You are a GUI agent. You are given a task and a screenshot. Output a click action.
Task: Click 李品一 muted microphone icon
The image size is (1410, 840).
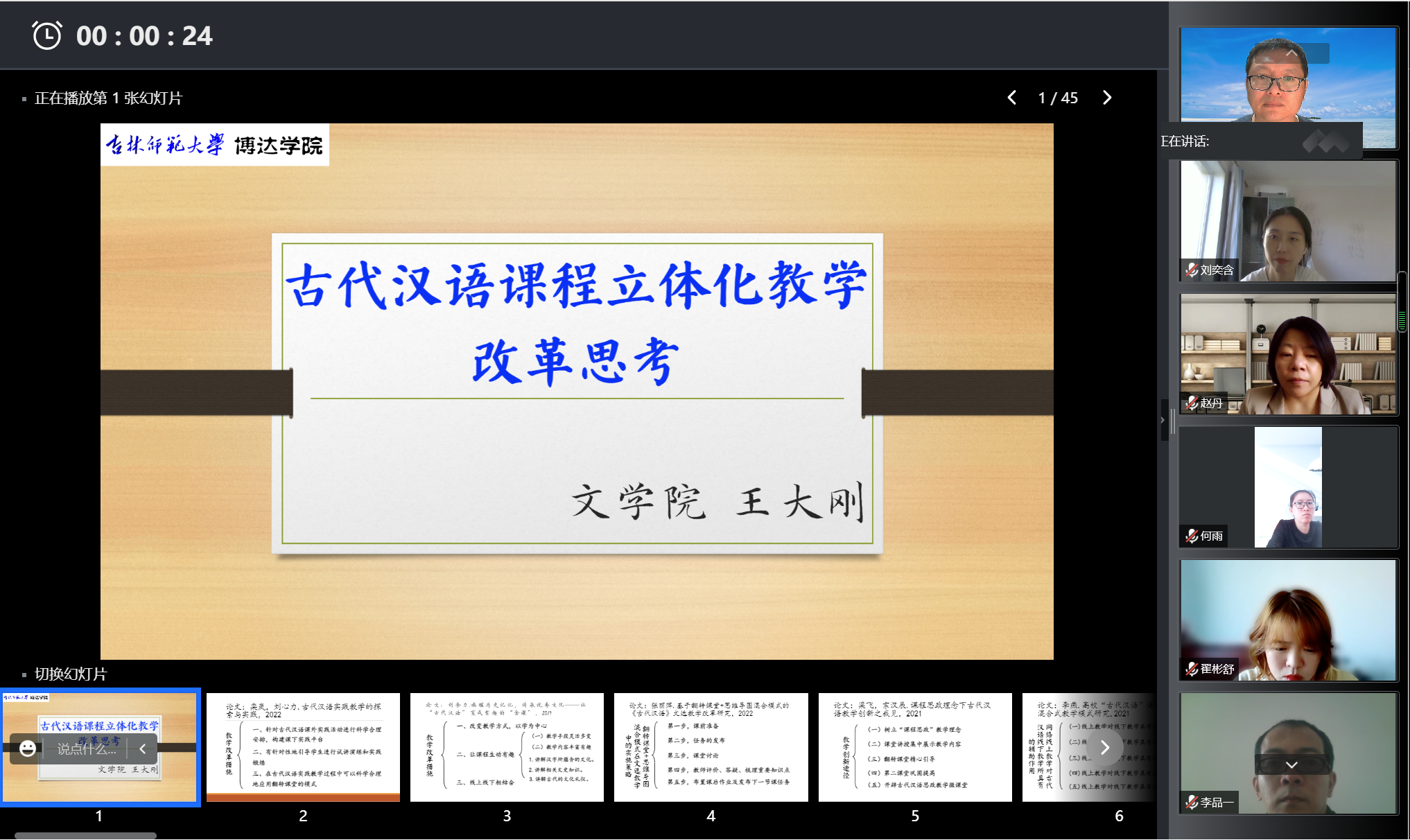(x=1192, y=802)
